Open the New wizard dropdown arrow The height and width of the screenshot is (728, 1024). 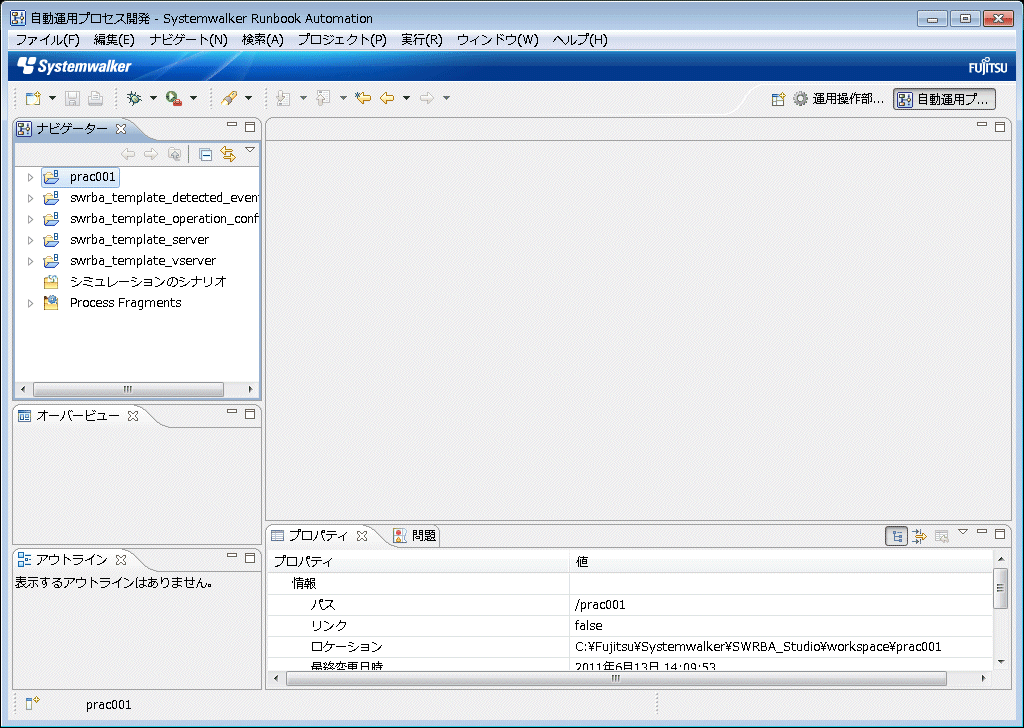[52, 98]
